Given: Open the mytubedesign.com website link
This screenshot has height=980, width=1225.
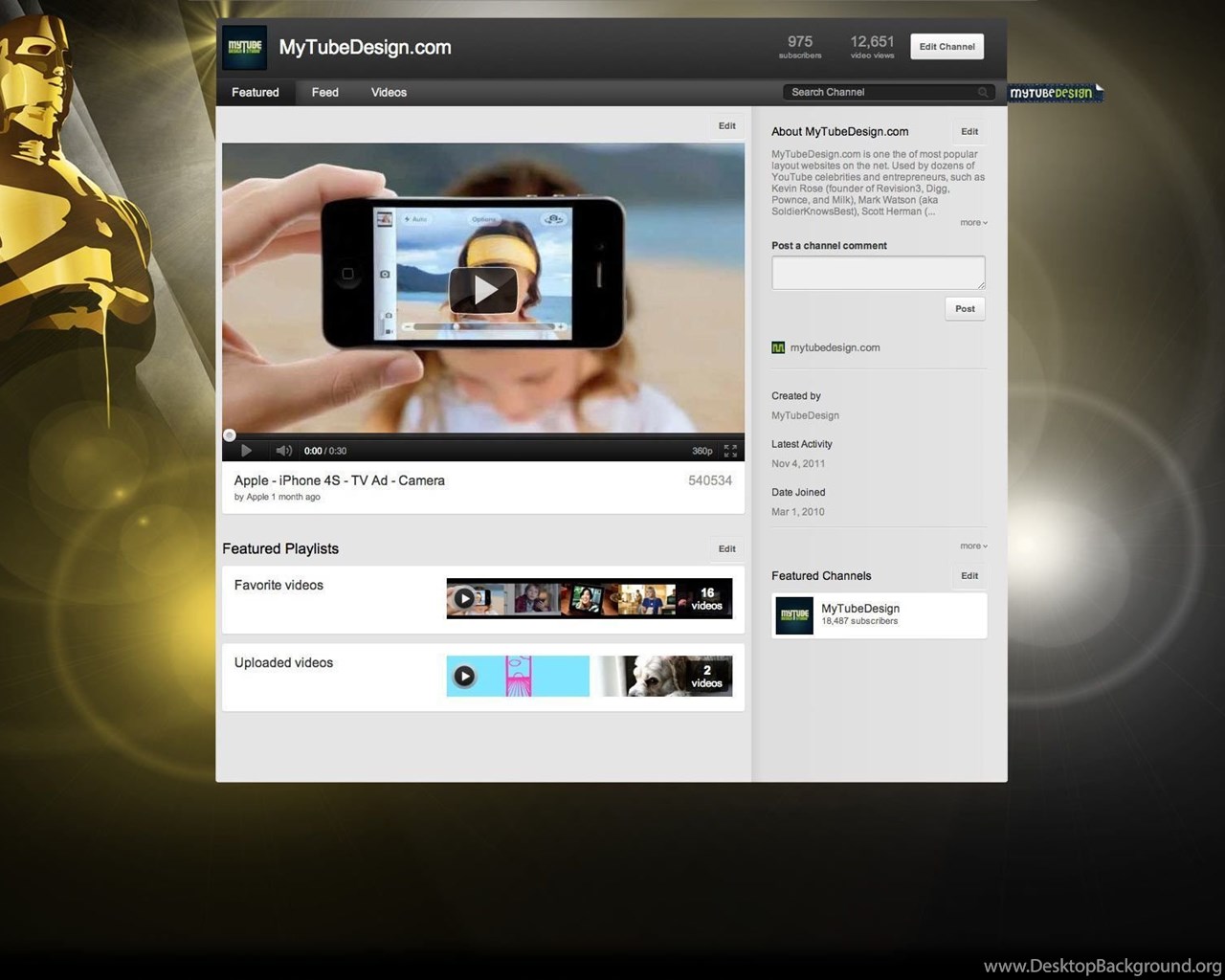Looking at the screenshot, I should (835, 347).
